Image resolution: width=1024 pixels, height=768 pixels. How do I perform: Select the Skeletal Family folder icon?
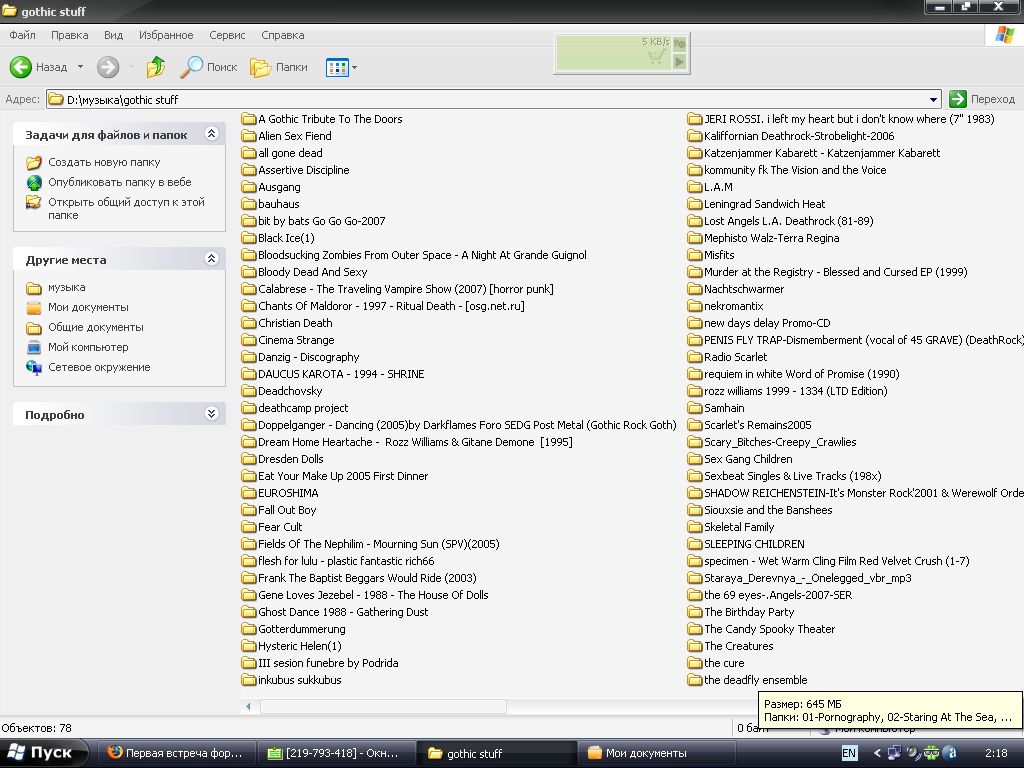[x=694, y=526]
